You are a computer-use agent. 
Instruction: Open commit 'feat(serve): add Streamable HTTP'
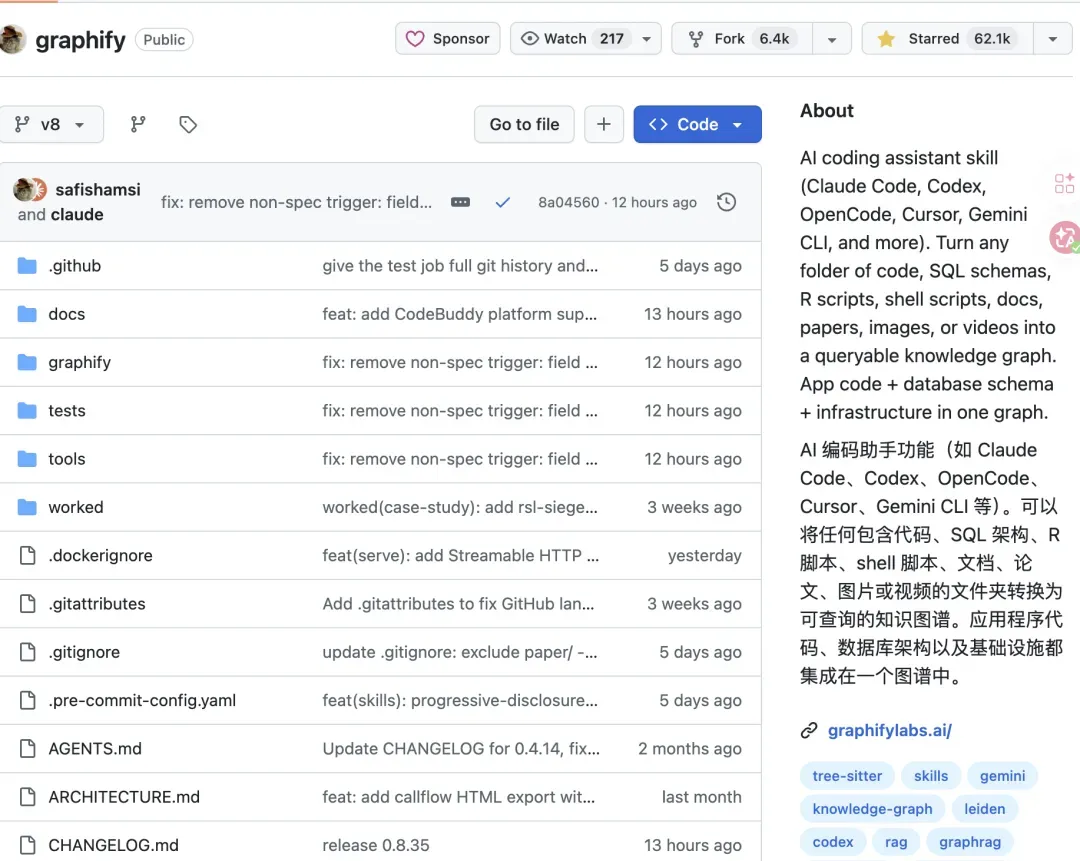(x=461, y=555)
